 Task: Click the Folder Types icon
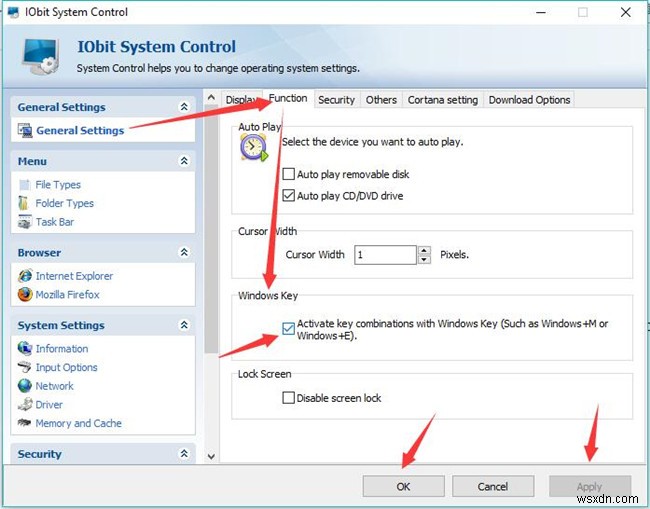pos(24,203)
